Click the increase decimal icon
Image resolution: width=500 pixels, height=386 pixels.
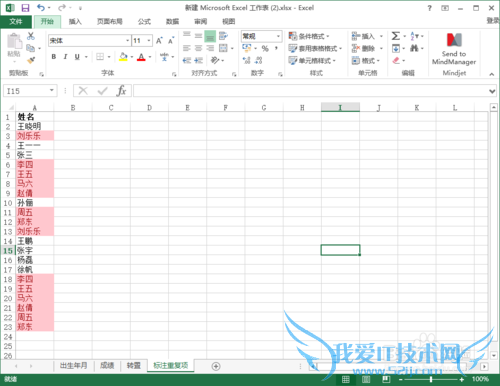247,60
